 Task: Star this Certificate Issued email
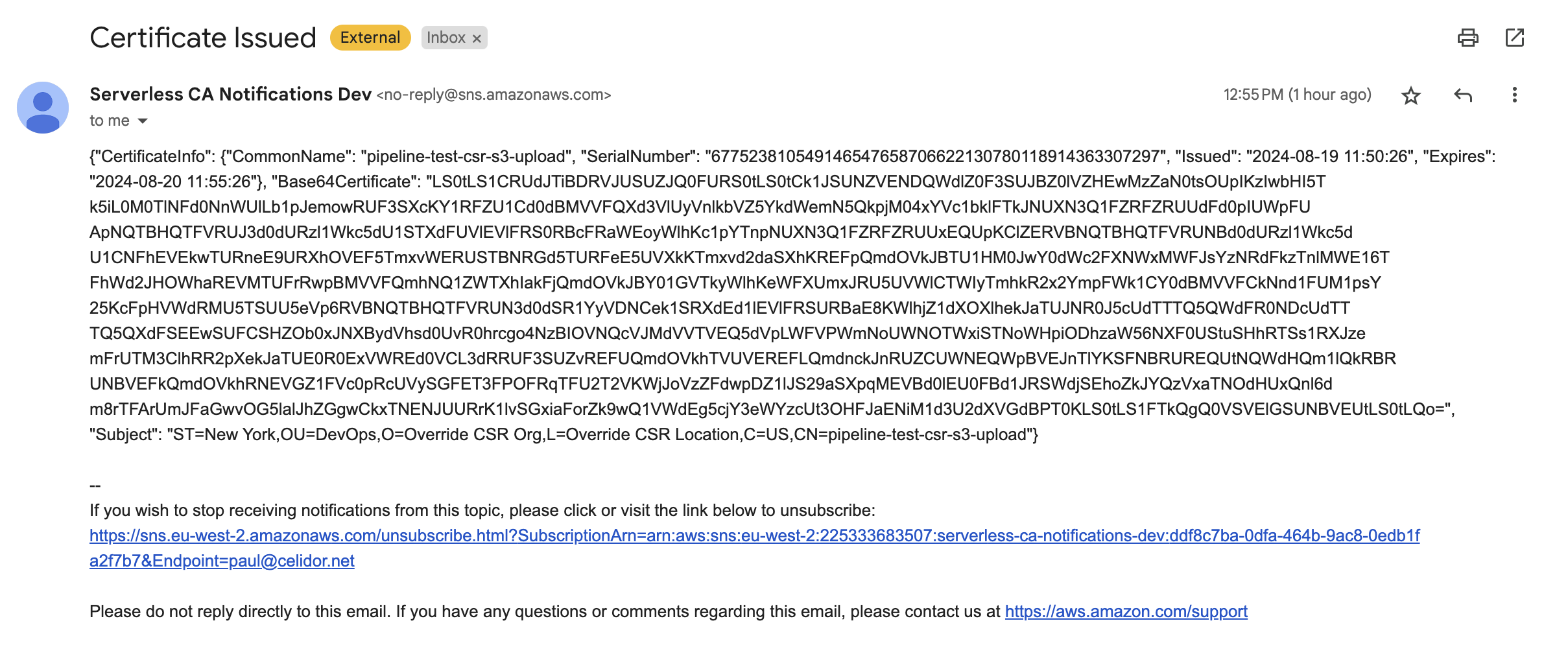tap(1411, 95)
